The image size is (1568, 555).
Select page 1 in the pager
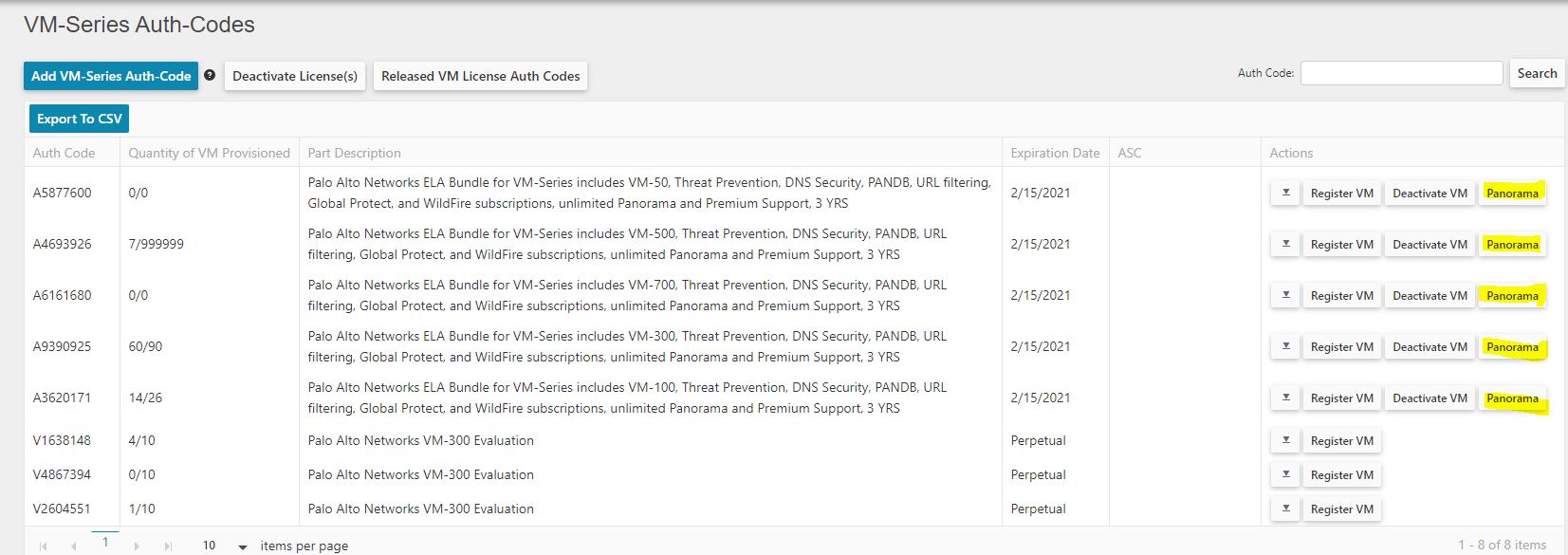105,543
